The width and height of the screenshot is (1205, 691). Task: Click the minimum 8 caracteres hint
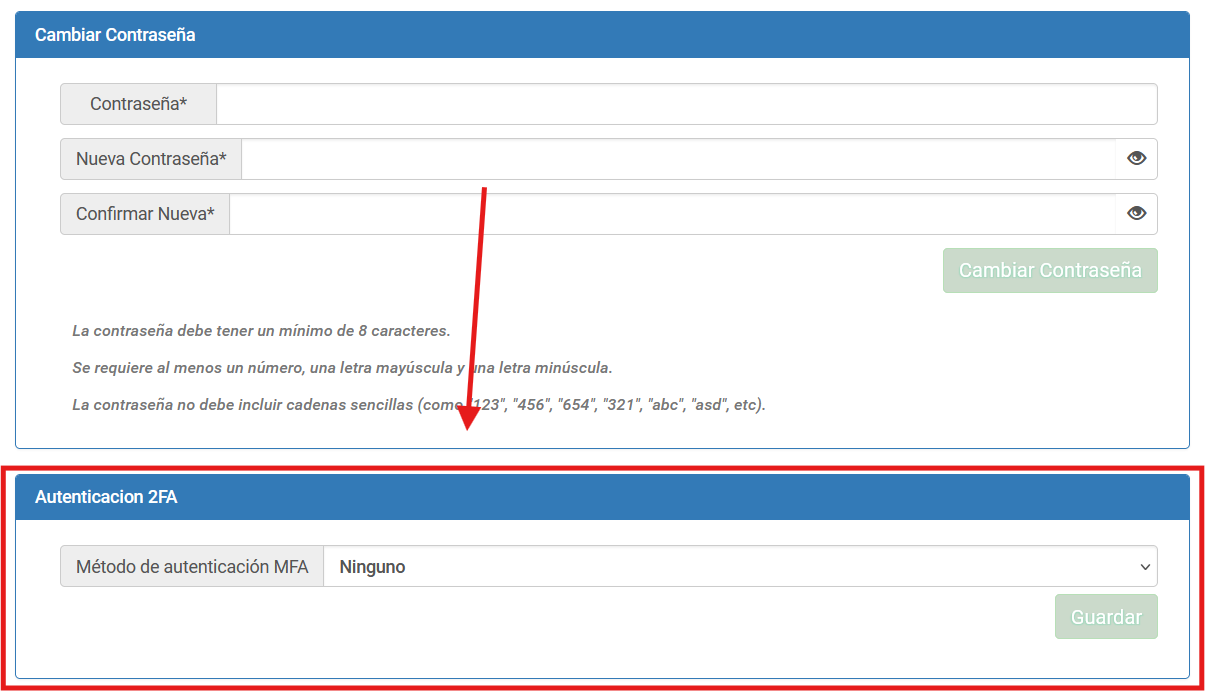261,331
